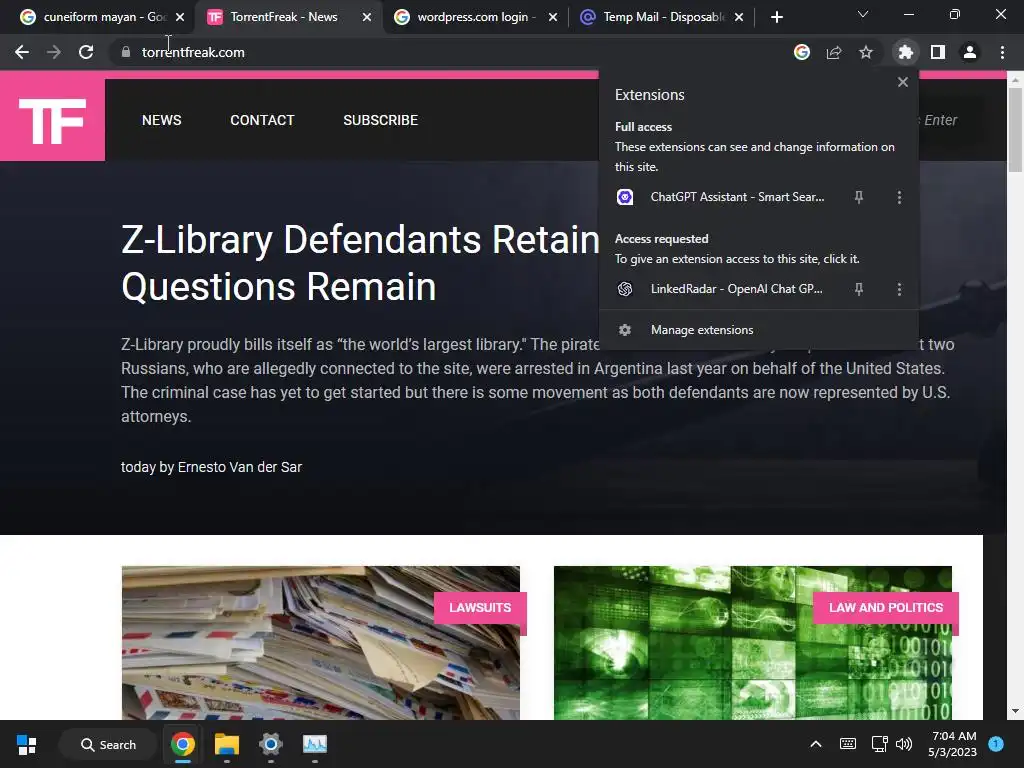Click the page vertical scrollbar thumb
Screen dimensions: 1024x768
pyautogui.click(x=1015, y=129)
